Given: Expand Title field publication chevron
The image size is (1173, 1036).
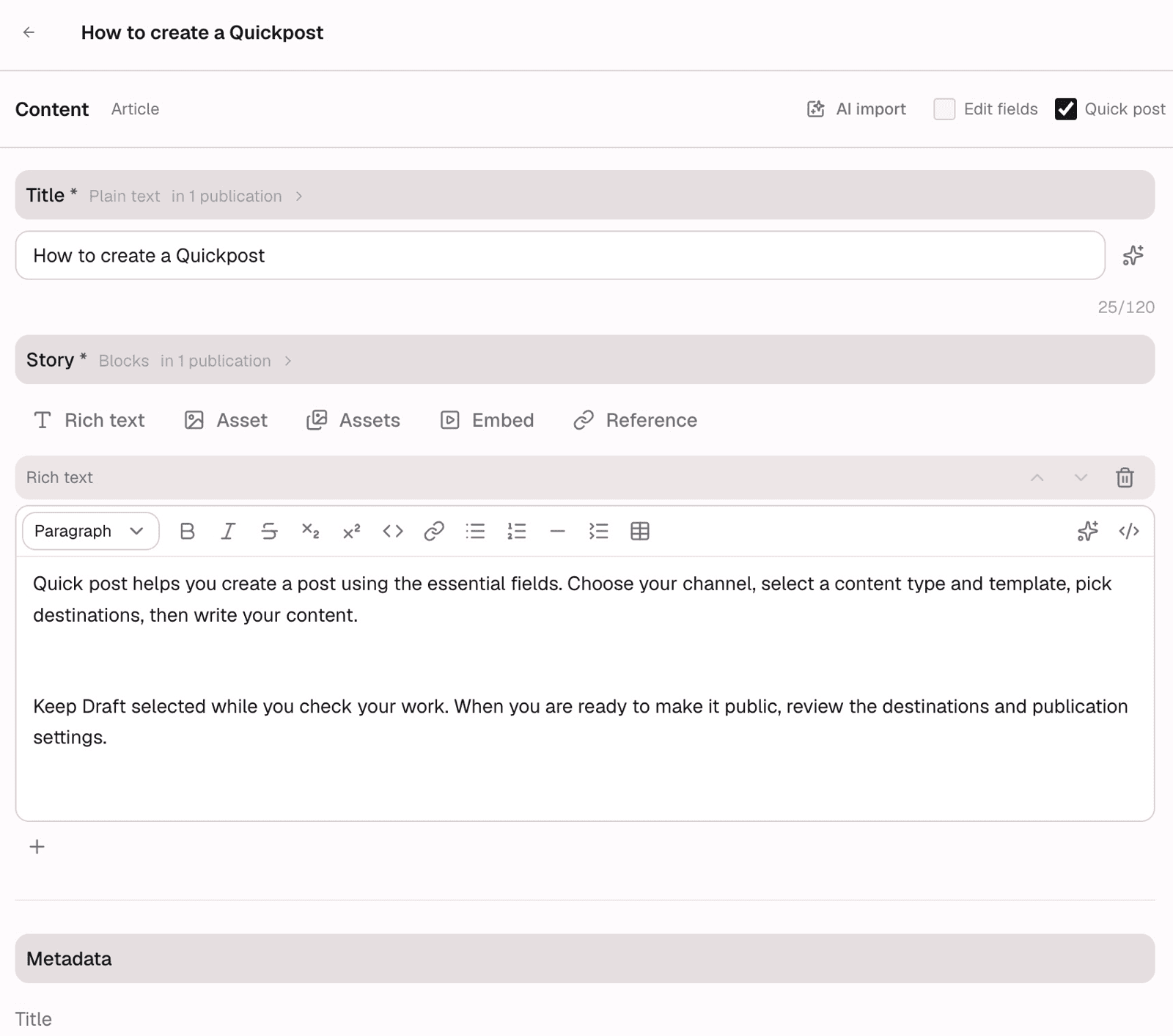Looking at the screenshot, I should tap(299, 196).
